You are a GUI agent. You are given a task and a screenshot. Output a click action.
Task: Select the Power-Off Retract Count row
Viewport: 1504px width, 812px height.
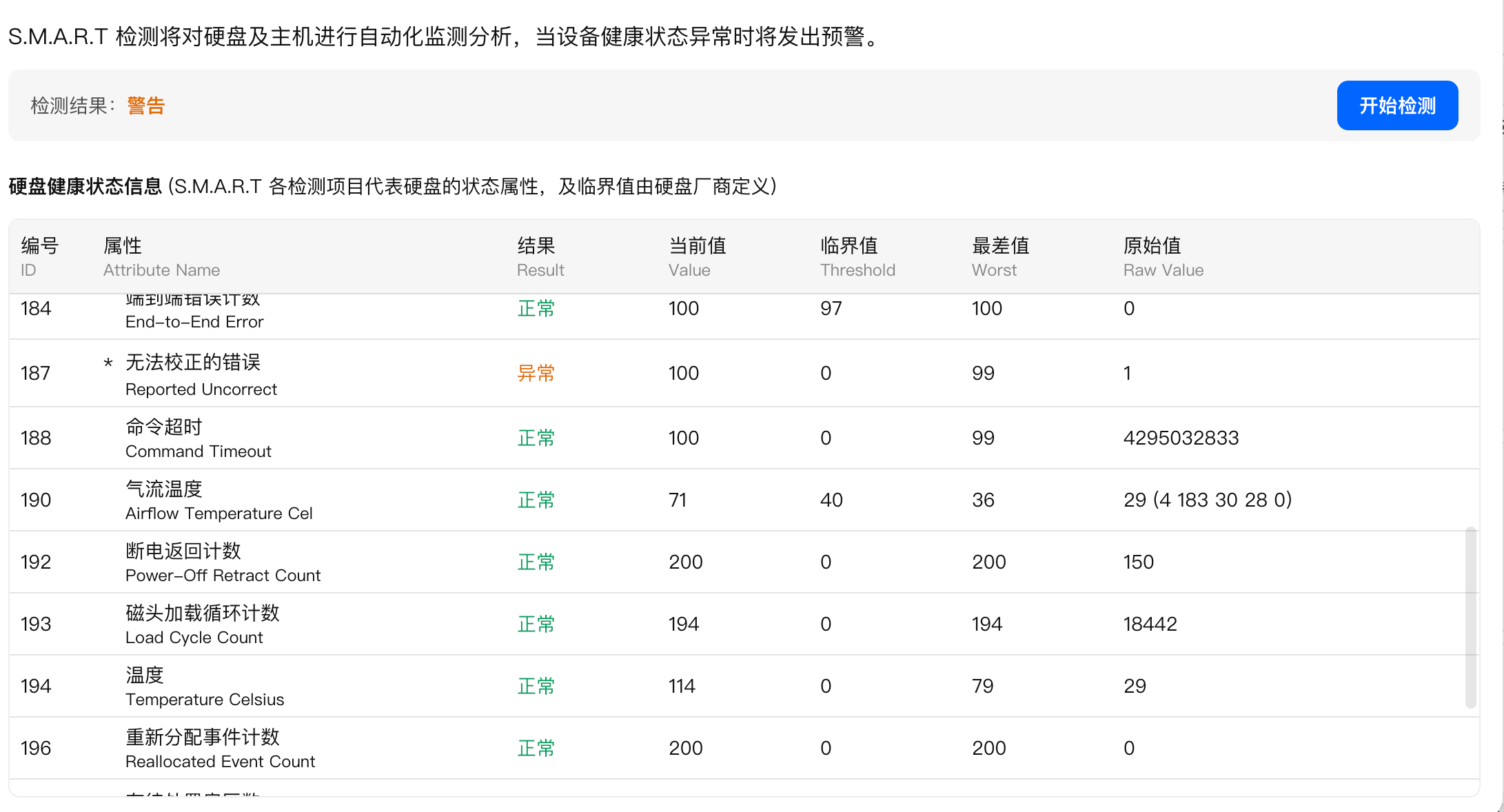click(414, 561)
